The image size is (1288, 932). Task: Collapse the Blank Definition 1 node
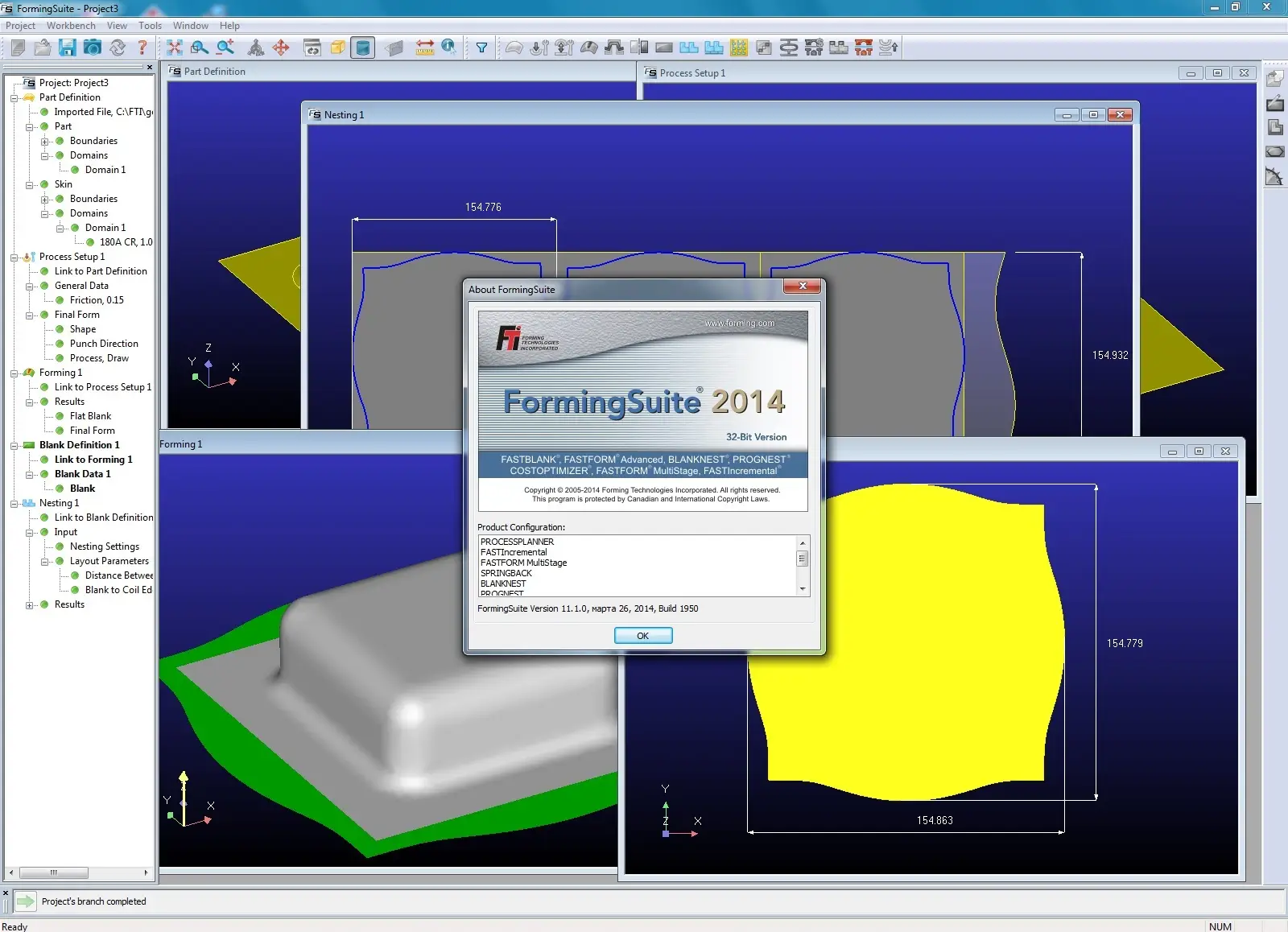(14, 445)
